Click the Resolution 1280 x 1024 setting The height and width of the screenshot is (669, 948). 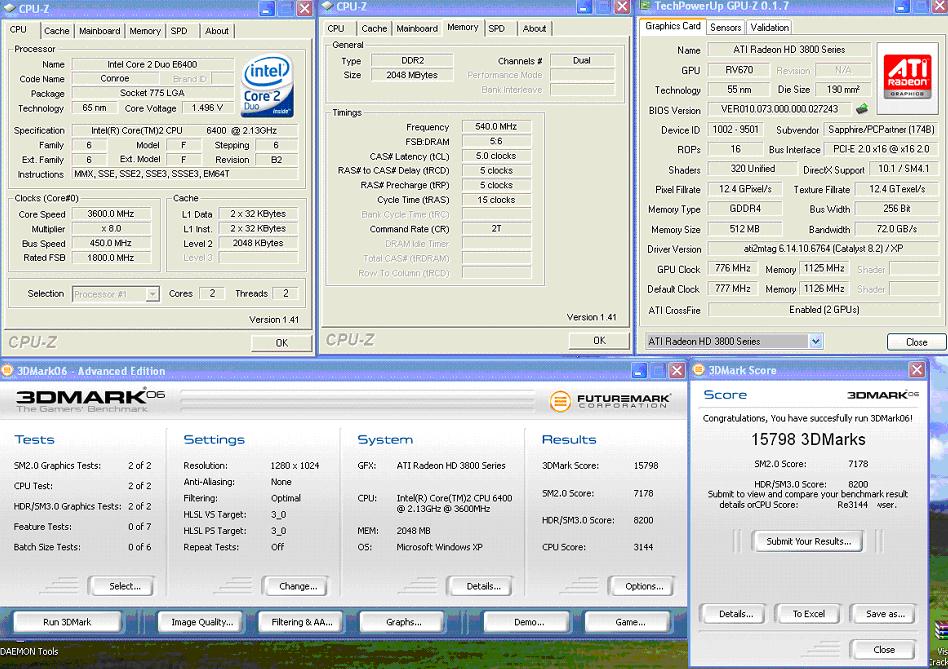point(294,465)
